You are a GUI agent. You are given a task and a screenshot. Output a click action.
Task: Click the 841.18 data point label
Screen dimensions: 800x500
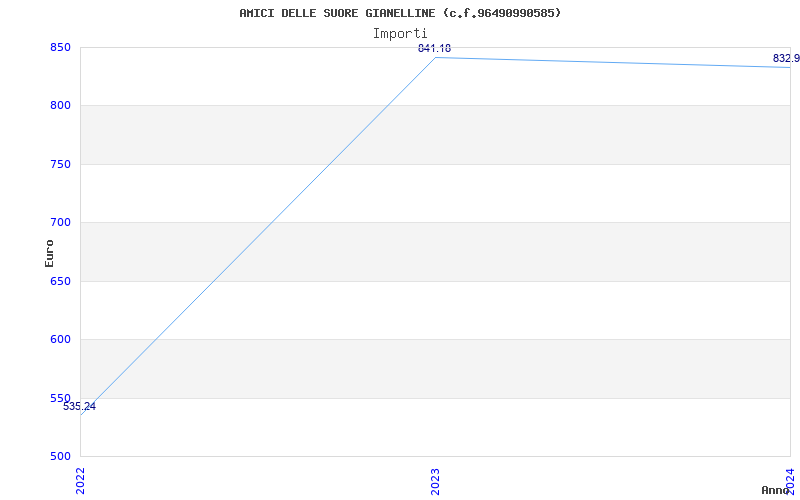point(434,48)
